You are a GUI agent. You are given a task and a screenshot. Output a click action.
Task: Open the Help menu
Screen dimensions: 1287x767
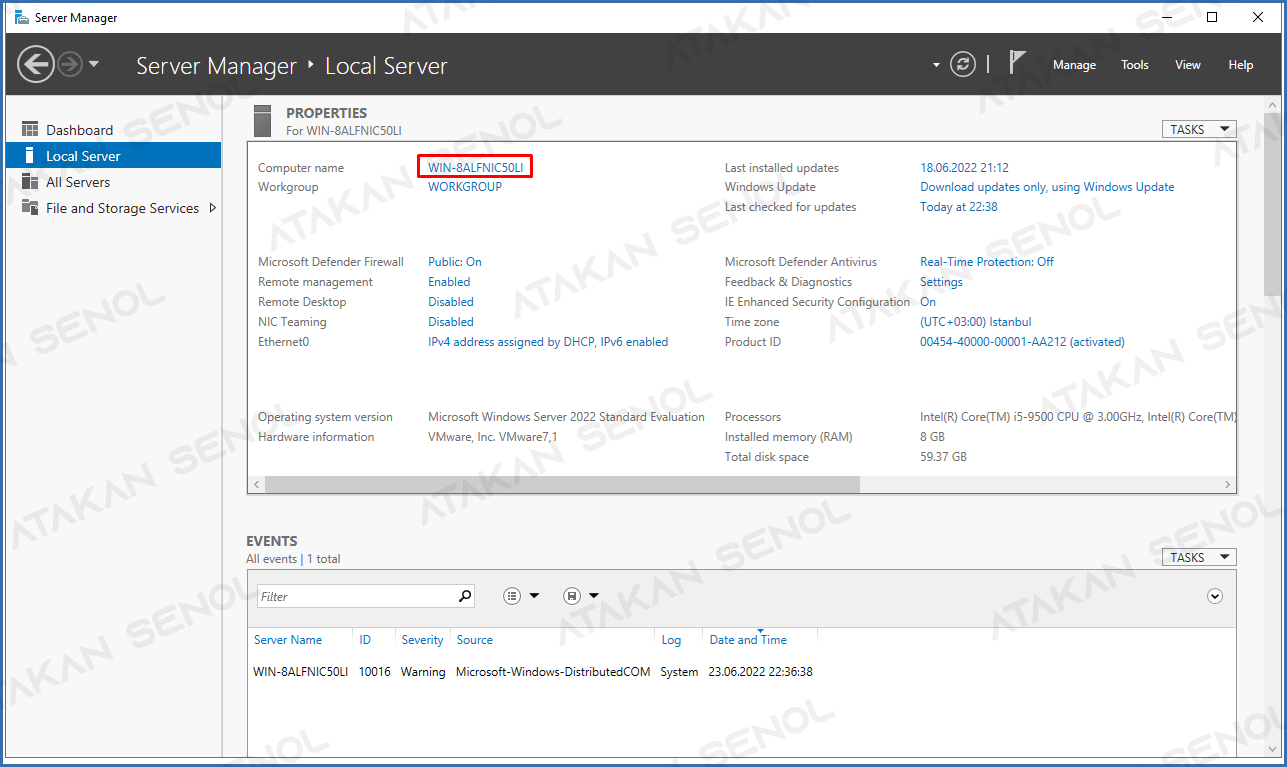pyautogui.click(x=1240, y=65)
